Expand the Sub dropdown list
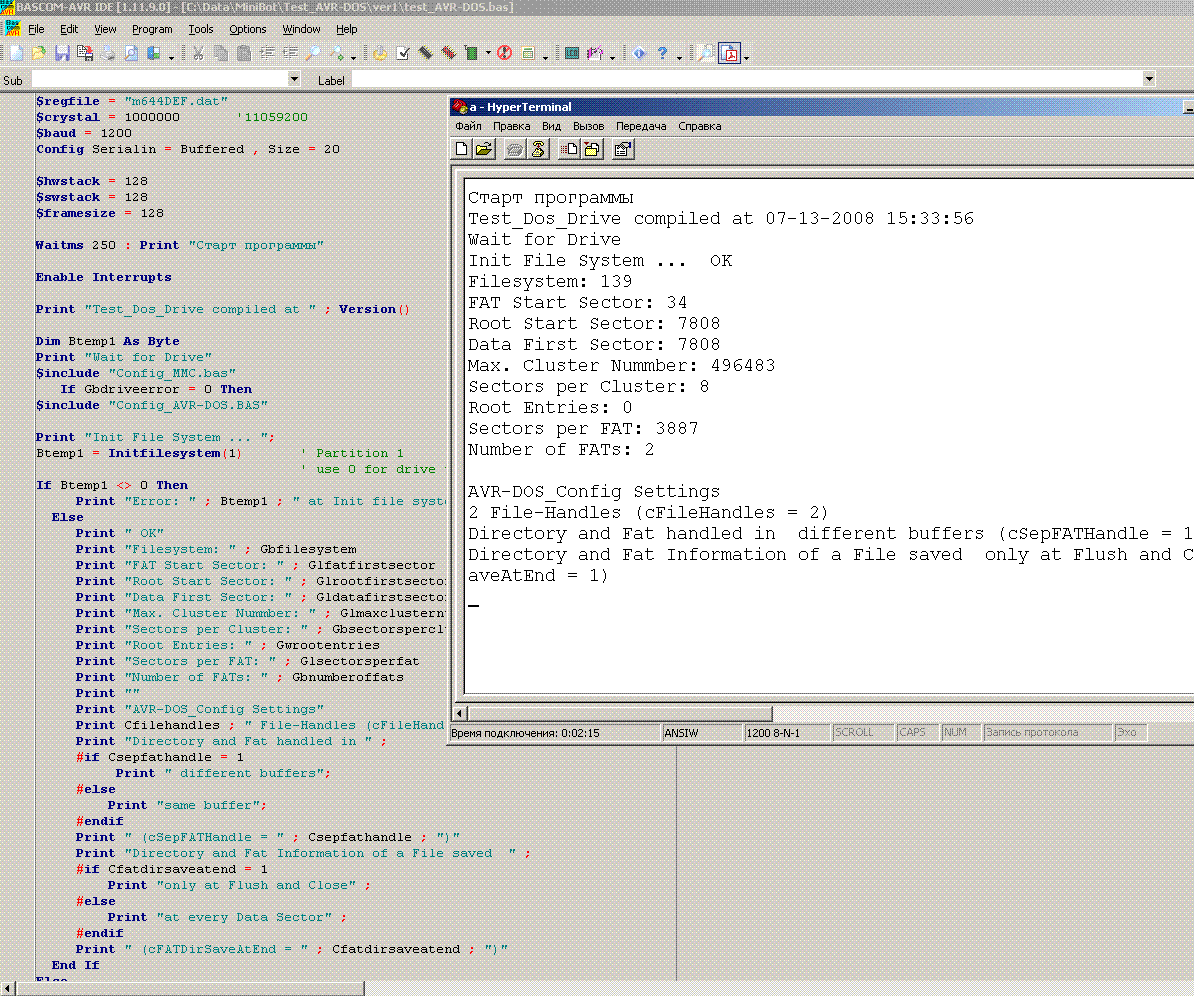1194x996 pixels. 294,79
